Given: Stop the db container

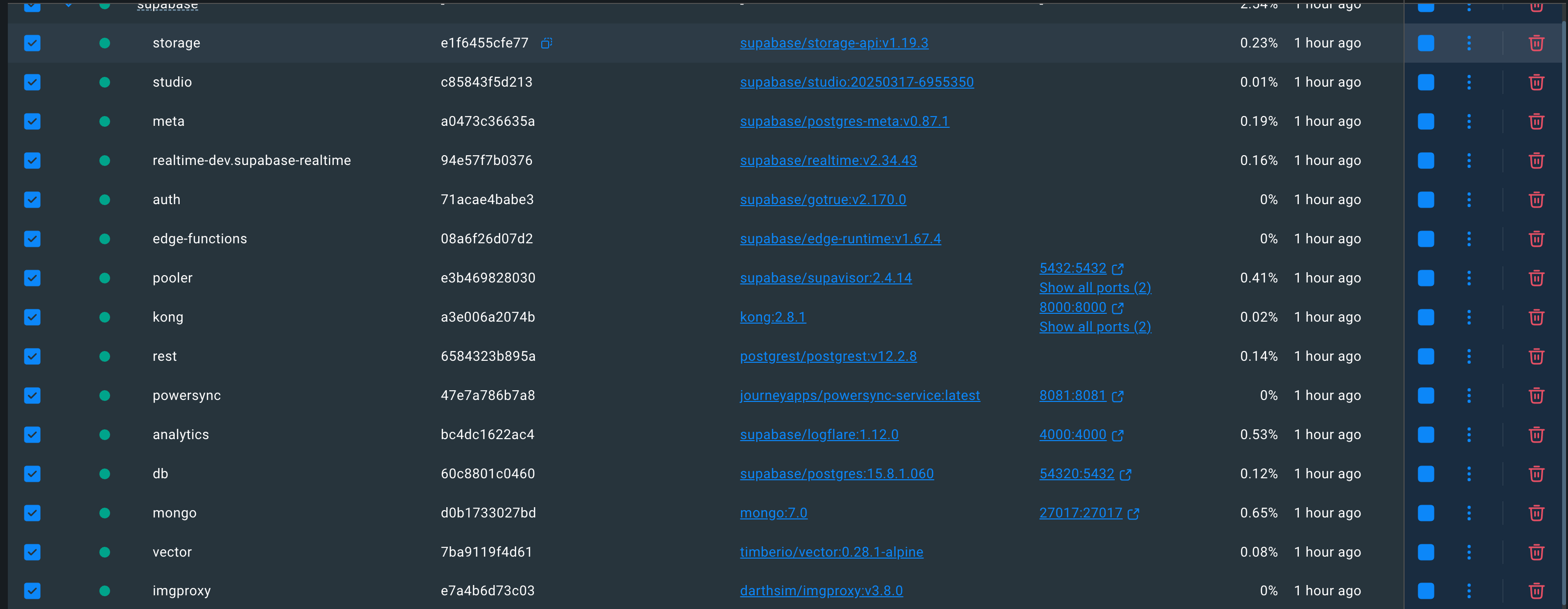Looking at the screenshot, I should point(1426,474).
